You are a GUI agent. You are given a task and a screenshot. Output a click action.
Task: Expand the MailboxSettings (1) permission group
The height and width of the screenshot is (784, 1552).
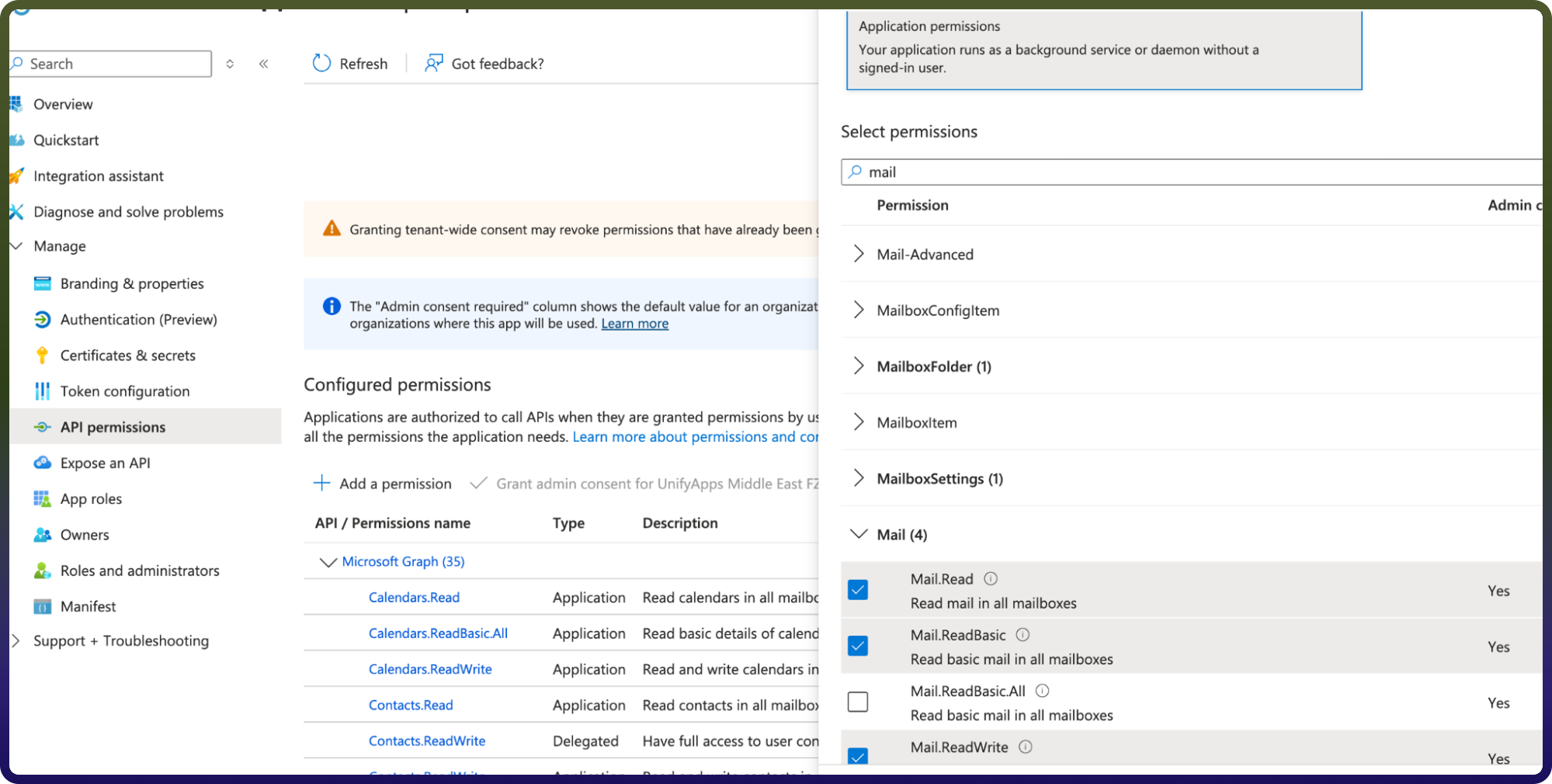[859, 478]
